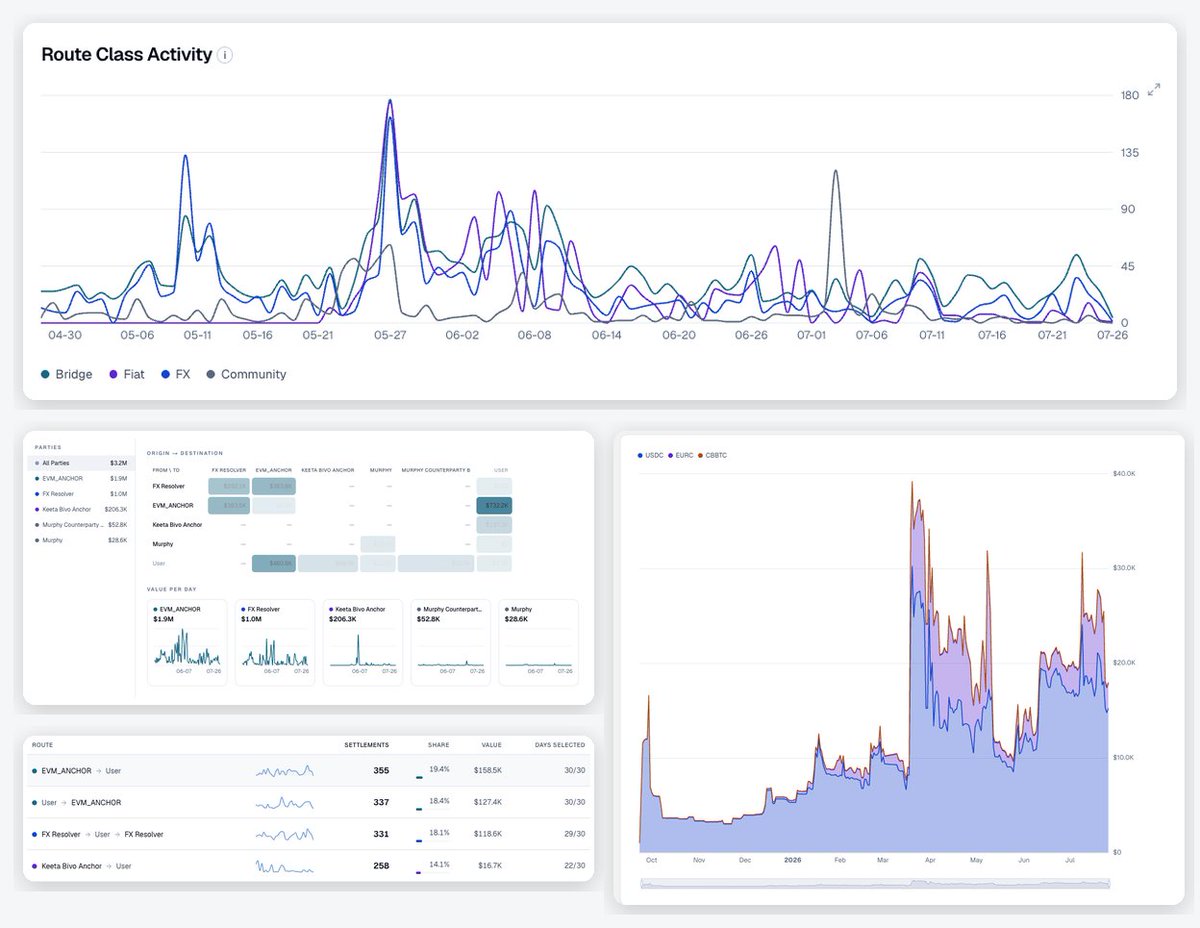
Task: Click the 22/30 days selected value
Action: pyautogui.click(x=574, y=865)
